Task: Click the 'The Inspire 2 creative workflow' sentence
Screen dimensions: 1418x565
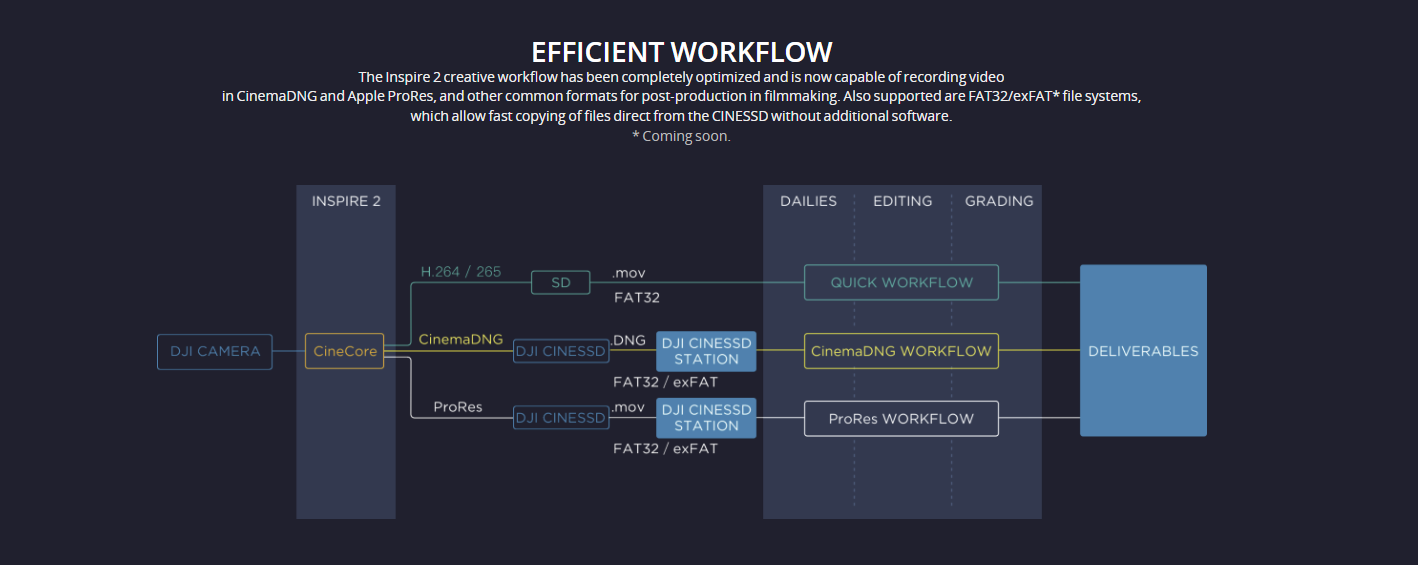Action: [681, 77]
